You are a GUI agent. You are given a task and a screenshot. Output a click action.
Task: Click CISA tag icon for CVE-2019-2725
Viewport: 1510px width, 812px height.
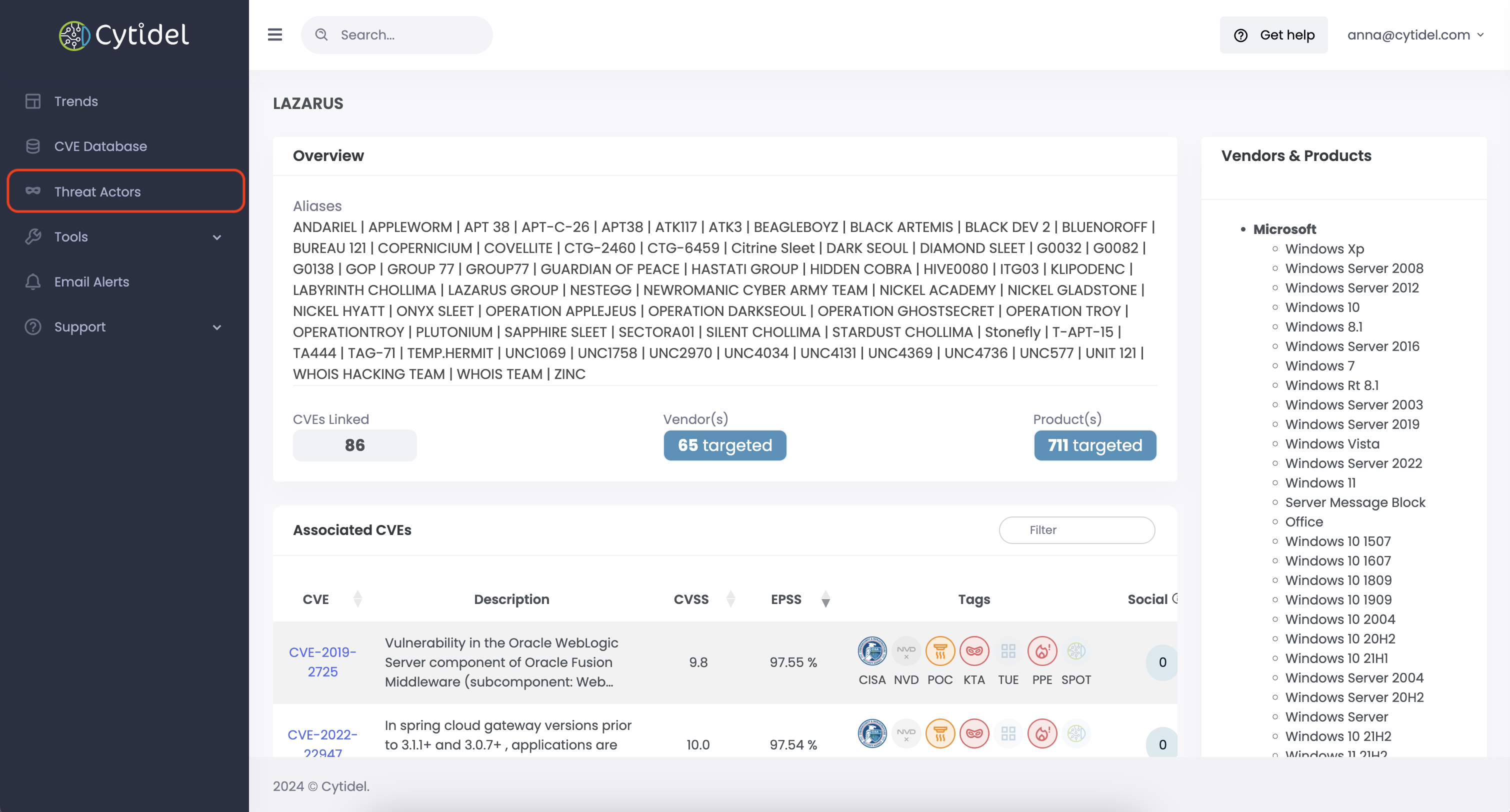(872, 651)
